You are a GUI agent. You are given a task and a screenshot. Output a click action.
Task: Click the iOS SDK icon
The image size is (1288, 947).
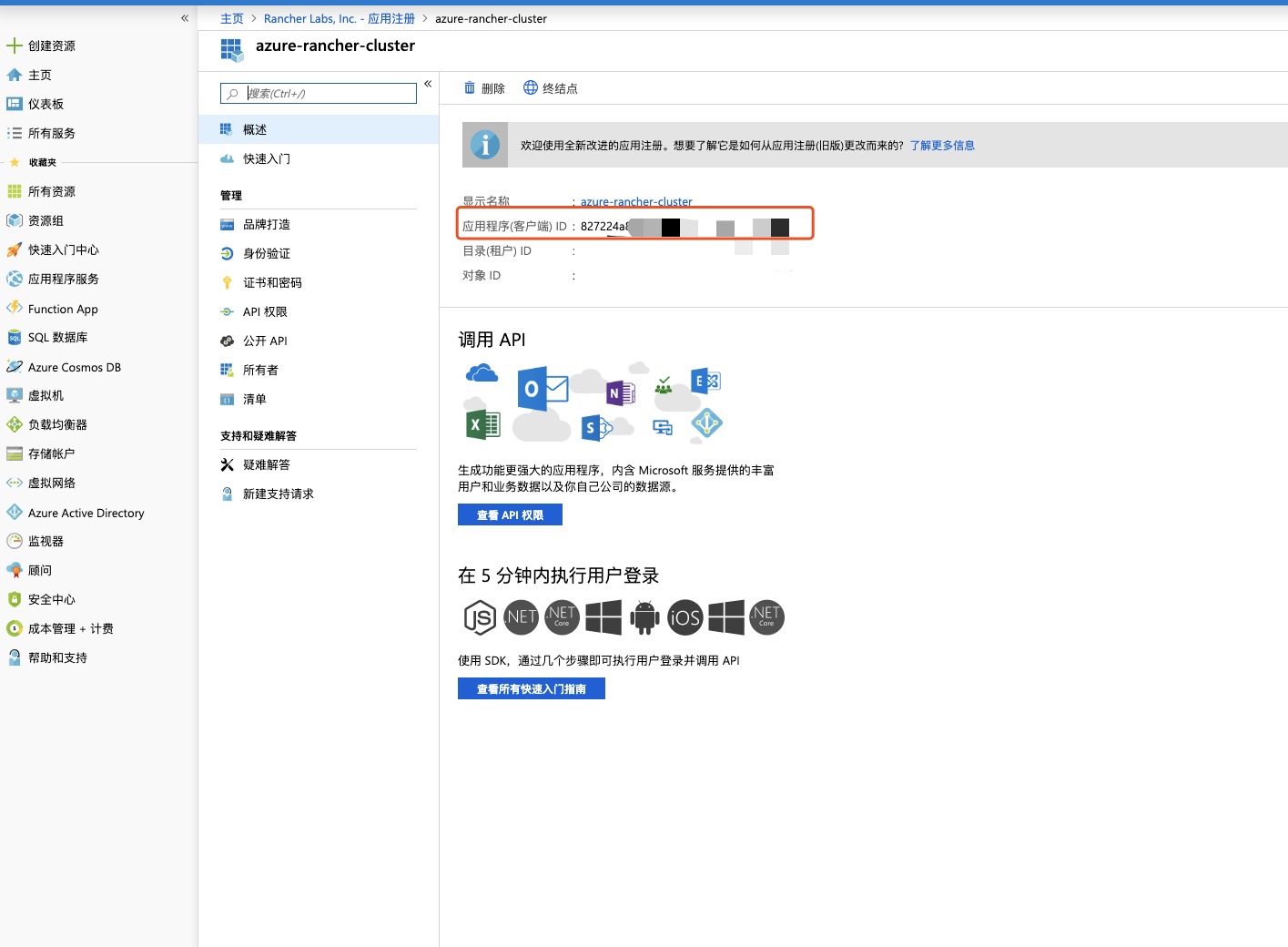coord(685,617)
